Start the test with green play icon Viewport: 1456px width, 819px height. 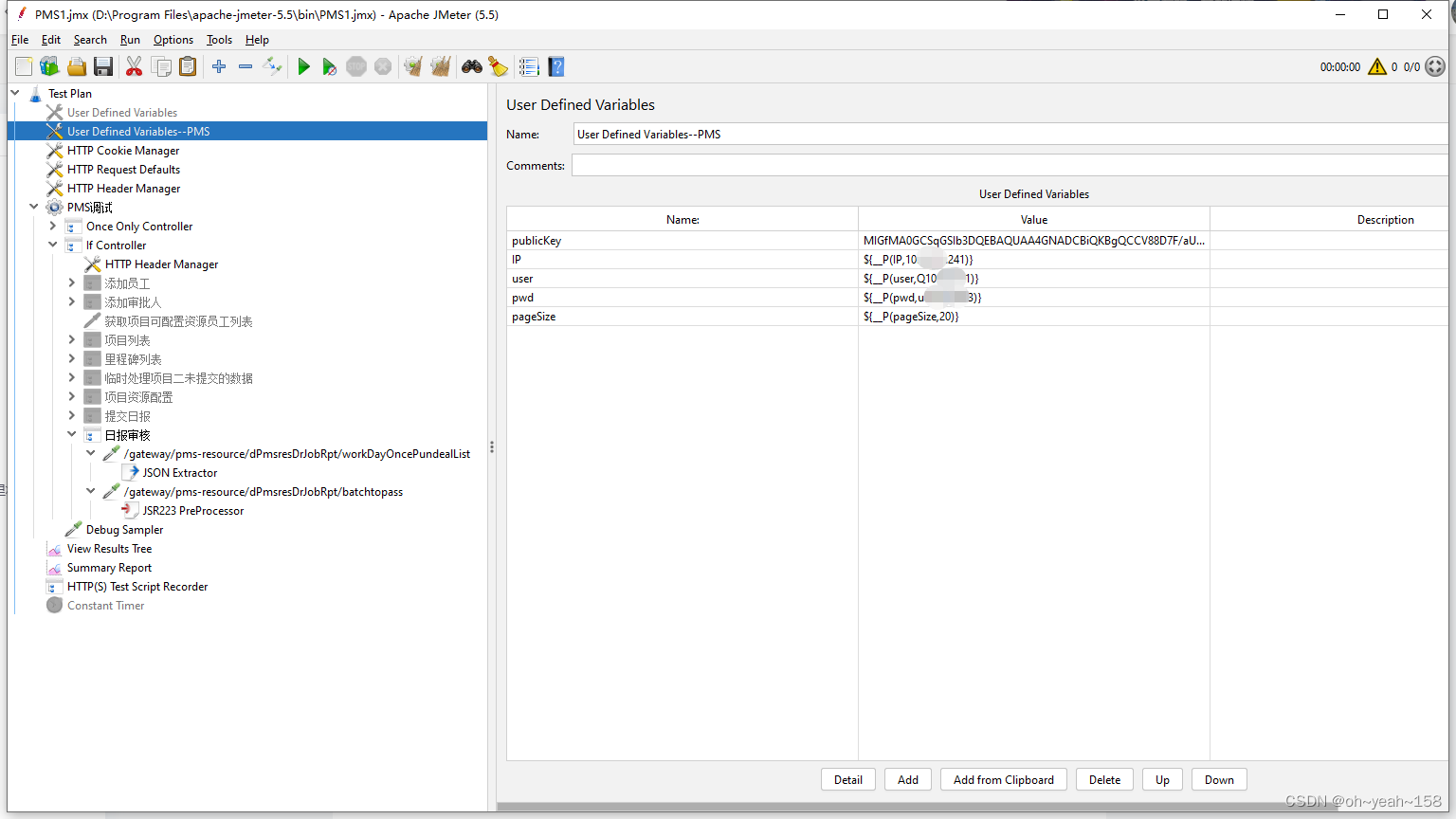(x=303, y=66)
